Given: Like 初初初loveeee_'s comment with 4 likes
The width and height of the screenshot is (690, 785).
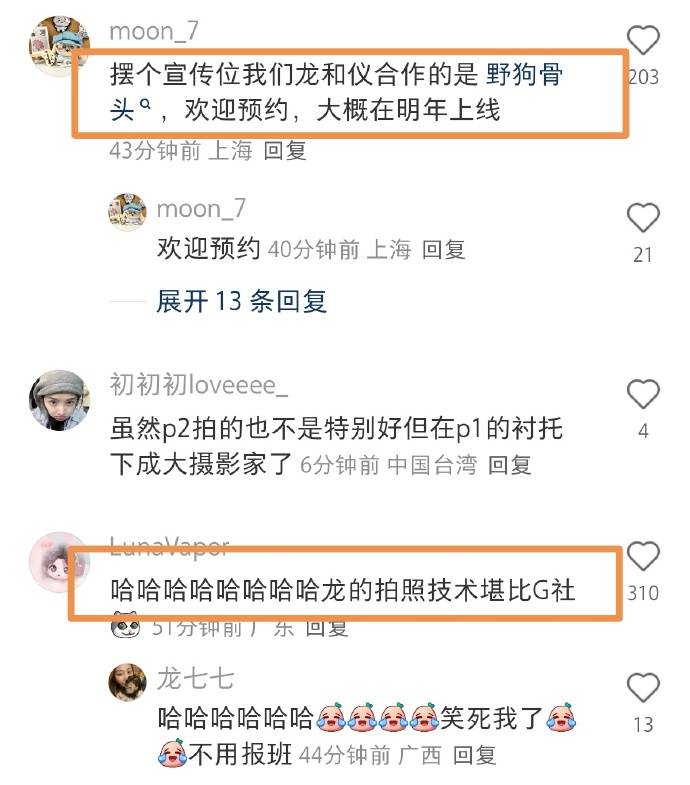Looking at the screenshot, I should tap(643, 394).
